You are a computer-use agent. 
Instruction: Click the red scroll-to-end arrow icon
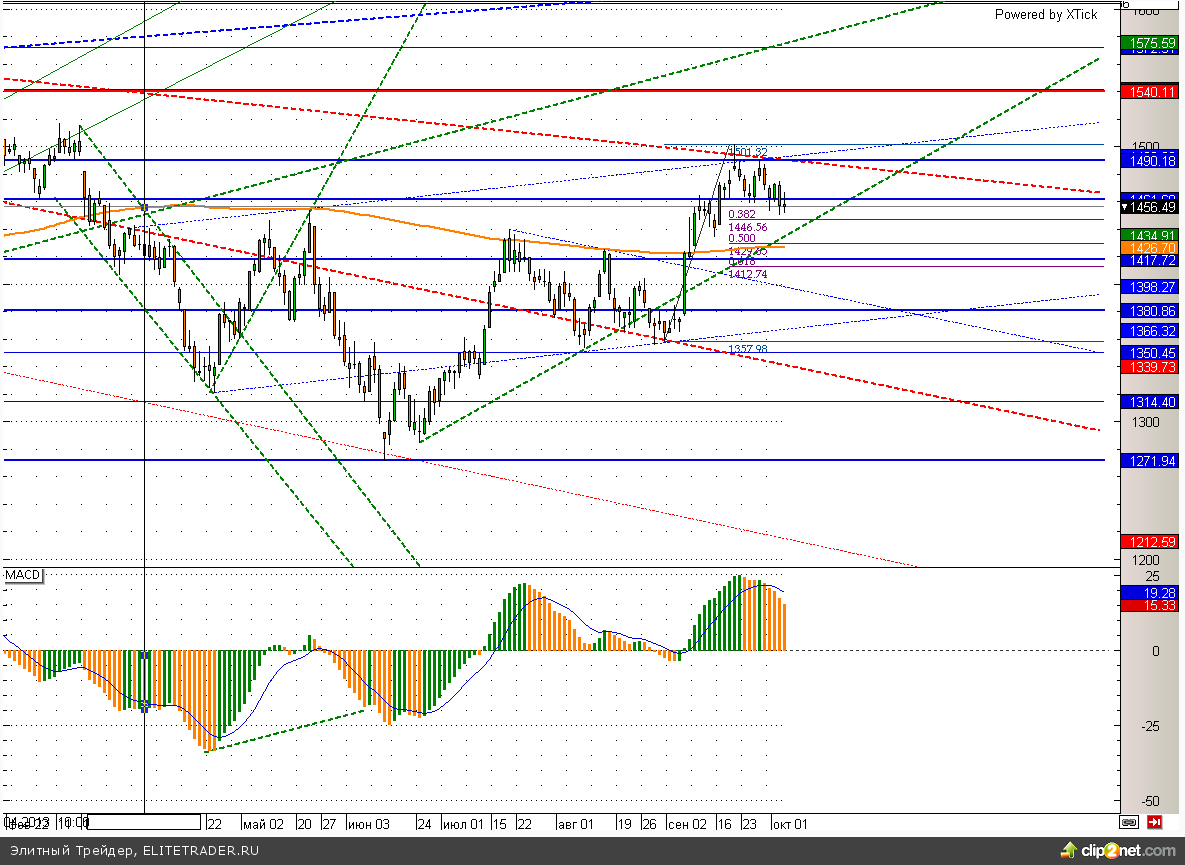1155,823
